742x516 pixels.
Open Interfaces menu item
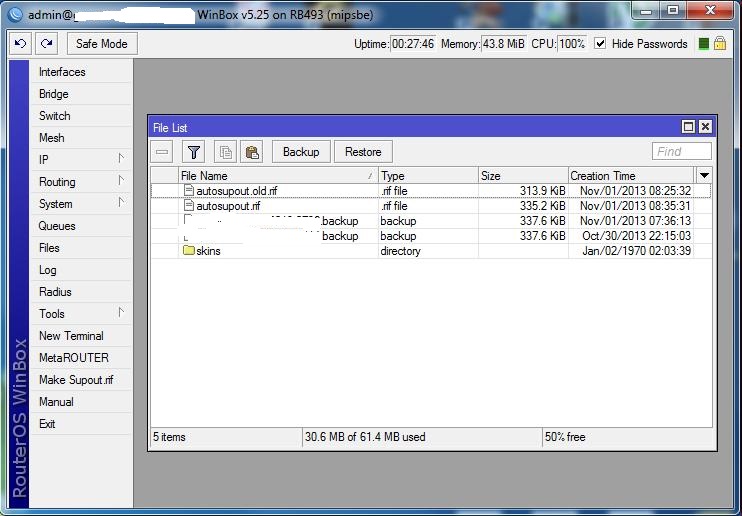tap(81, 72)
